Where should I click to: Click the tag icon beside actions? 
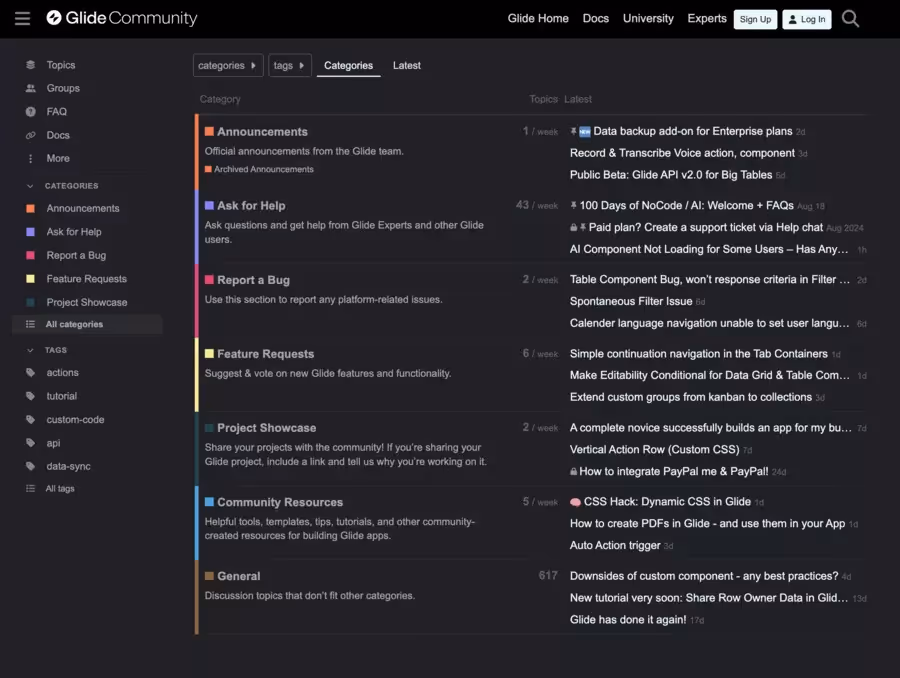30,373
